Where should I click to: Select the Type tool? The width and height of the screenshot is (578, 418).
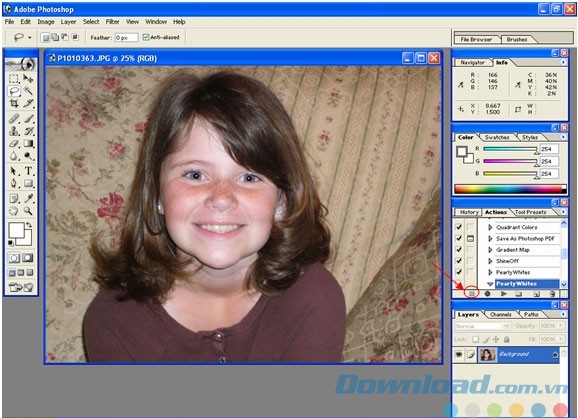pyautogui.click(x=28, y=171)
